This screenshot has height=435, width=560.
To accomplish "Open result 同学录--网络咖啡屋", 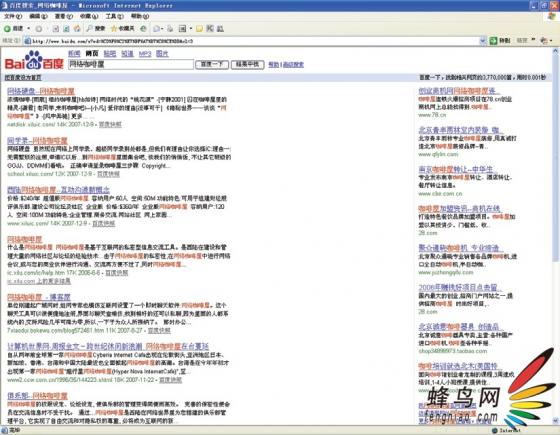I will point(37,141).
